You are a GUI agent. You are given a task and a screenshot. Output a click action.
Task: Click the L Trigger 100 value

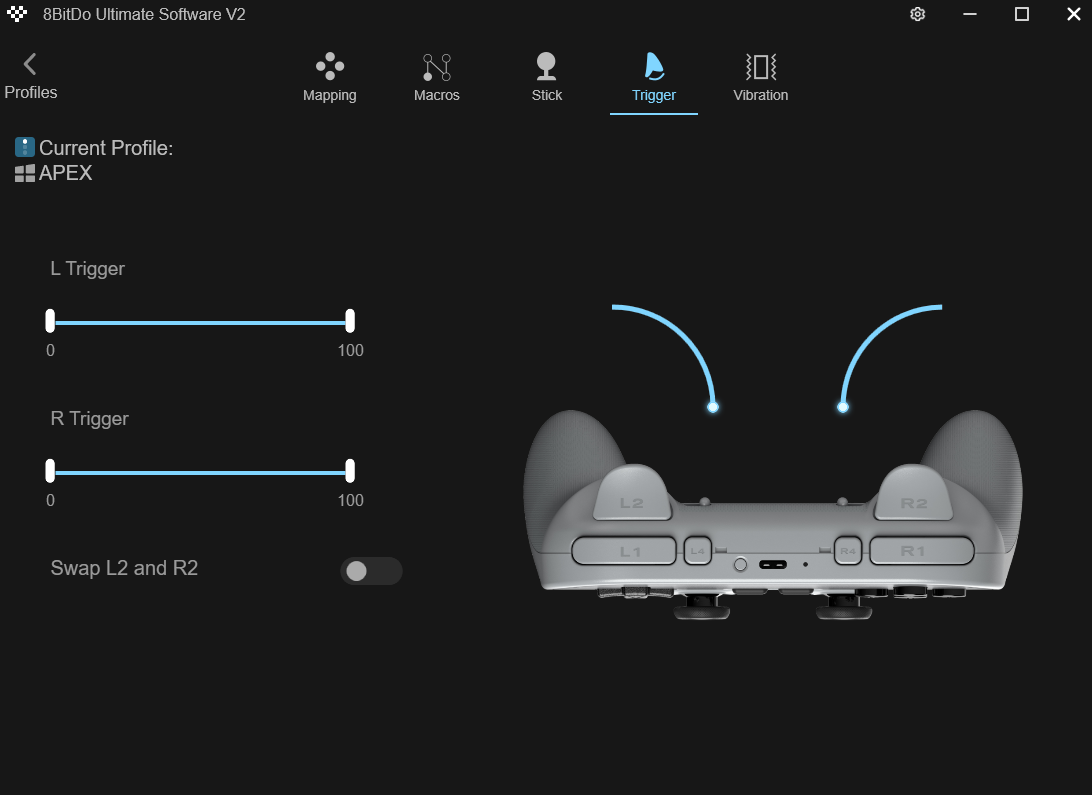(x=350, y=351)
